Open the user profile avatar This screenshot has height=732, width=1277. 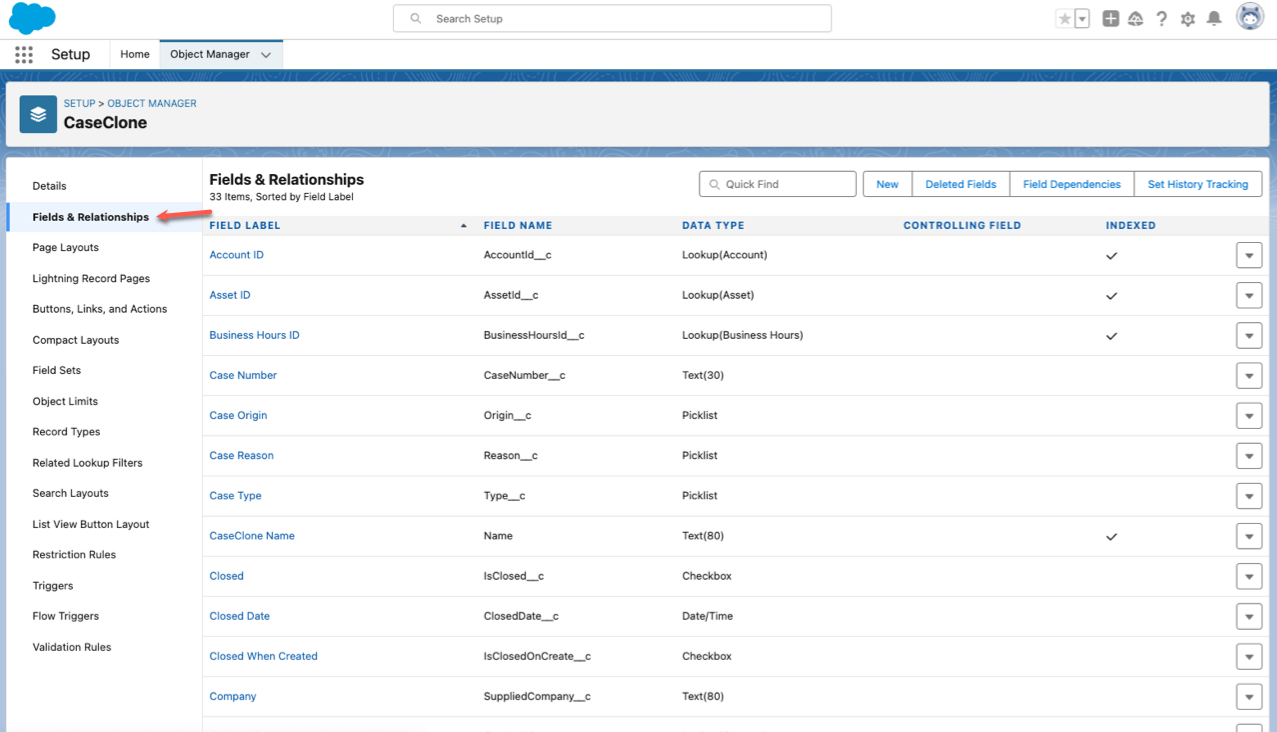click(x=1250, y=17)
